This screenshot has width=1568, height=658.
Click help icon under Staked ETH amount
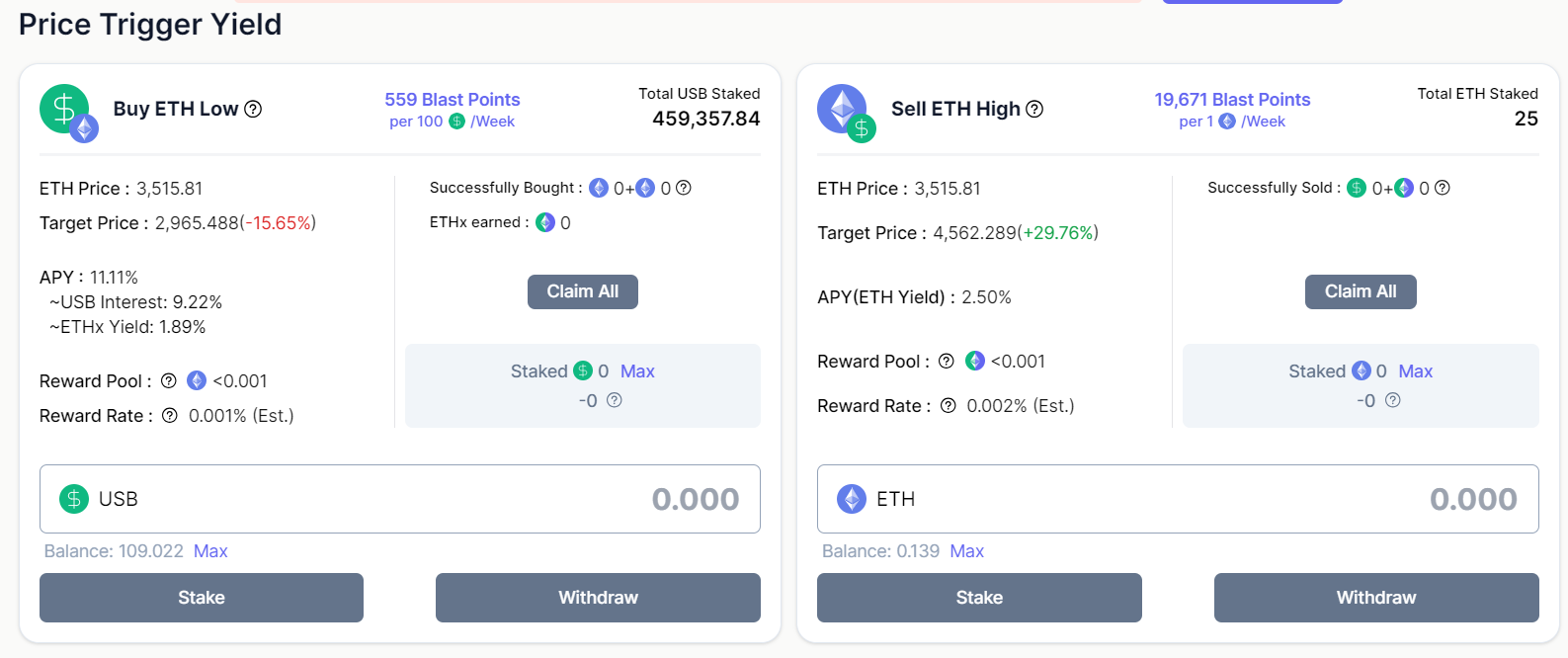pyautogui.click(x=1393, y=400)
